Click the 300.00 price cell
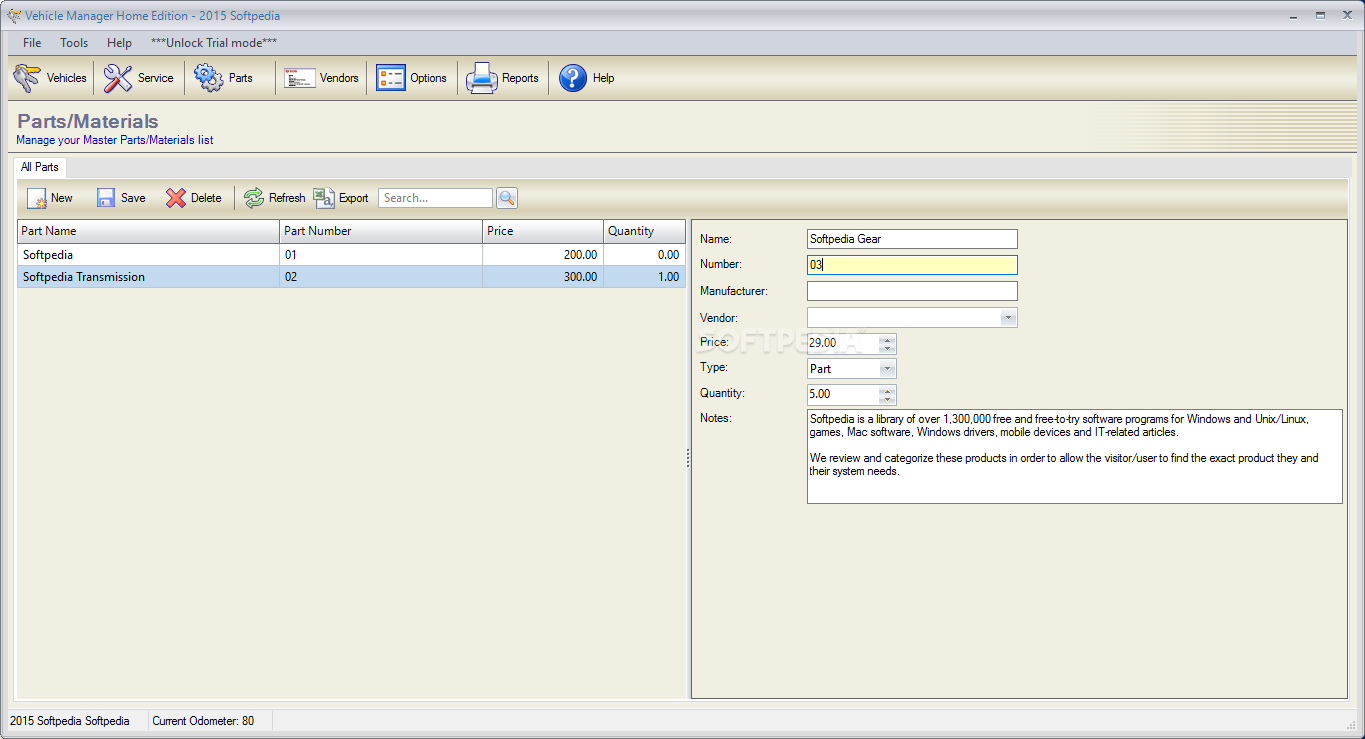 coord(543,277)
